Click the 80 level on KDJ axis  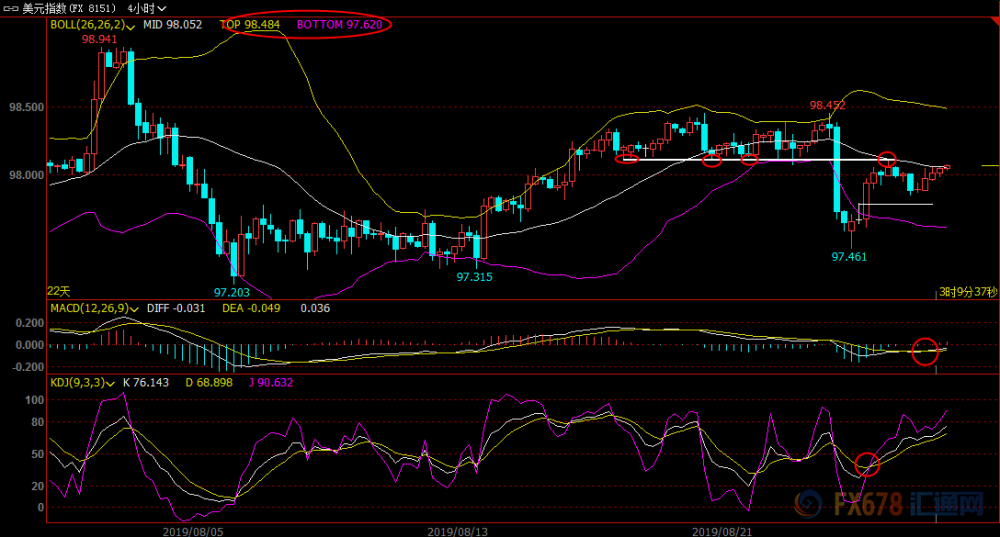click(38, 422)
